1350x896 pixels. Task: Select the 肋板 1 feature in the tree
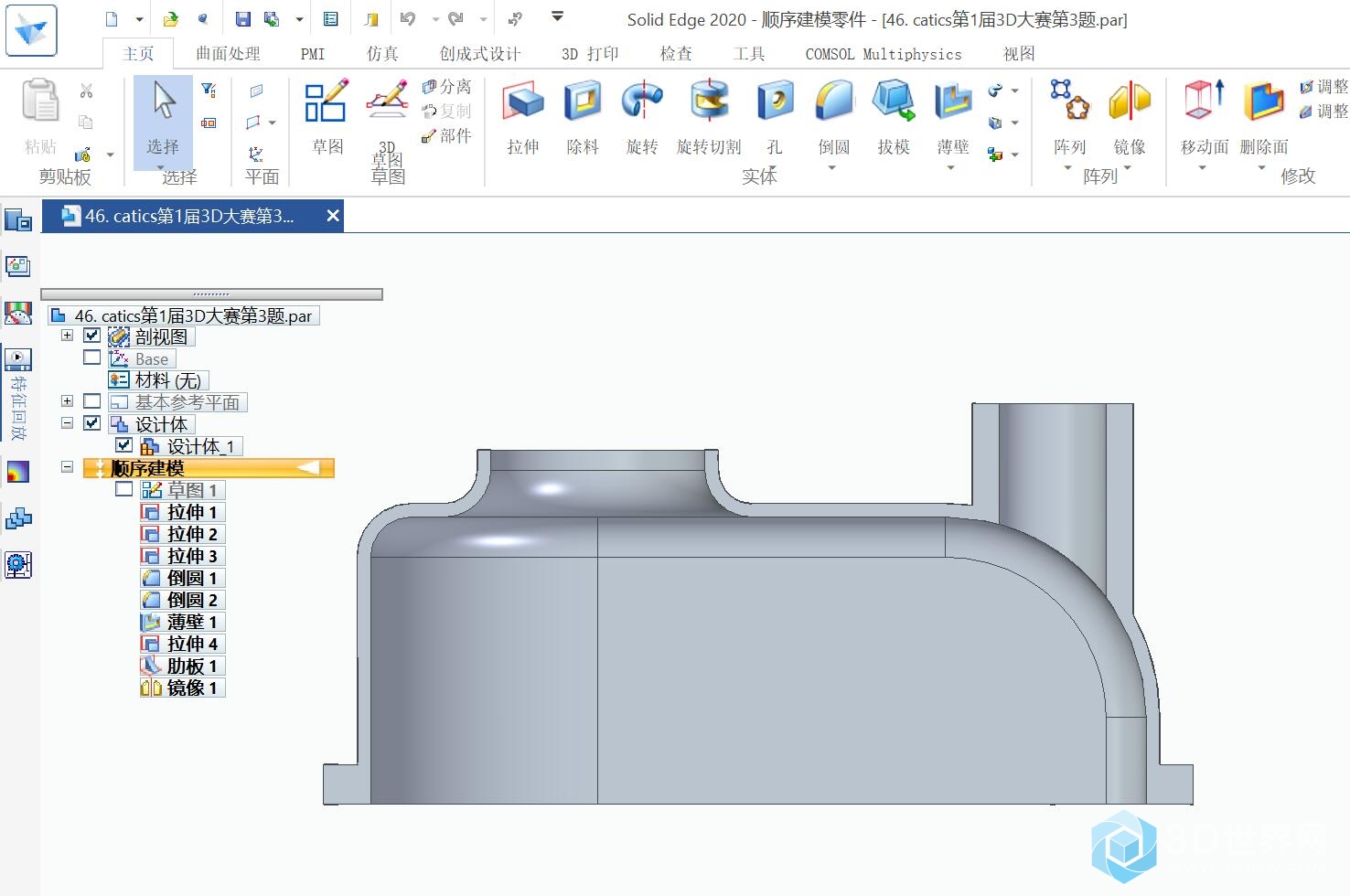click(x=182, y=666)
